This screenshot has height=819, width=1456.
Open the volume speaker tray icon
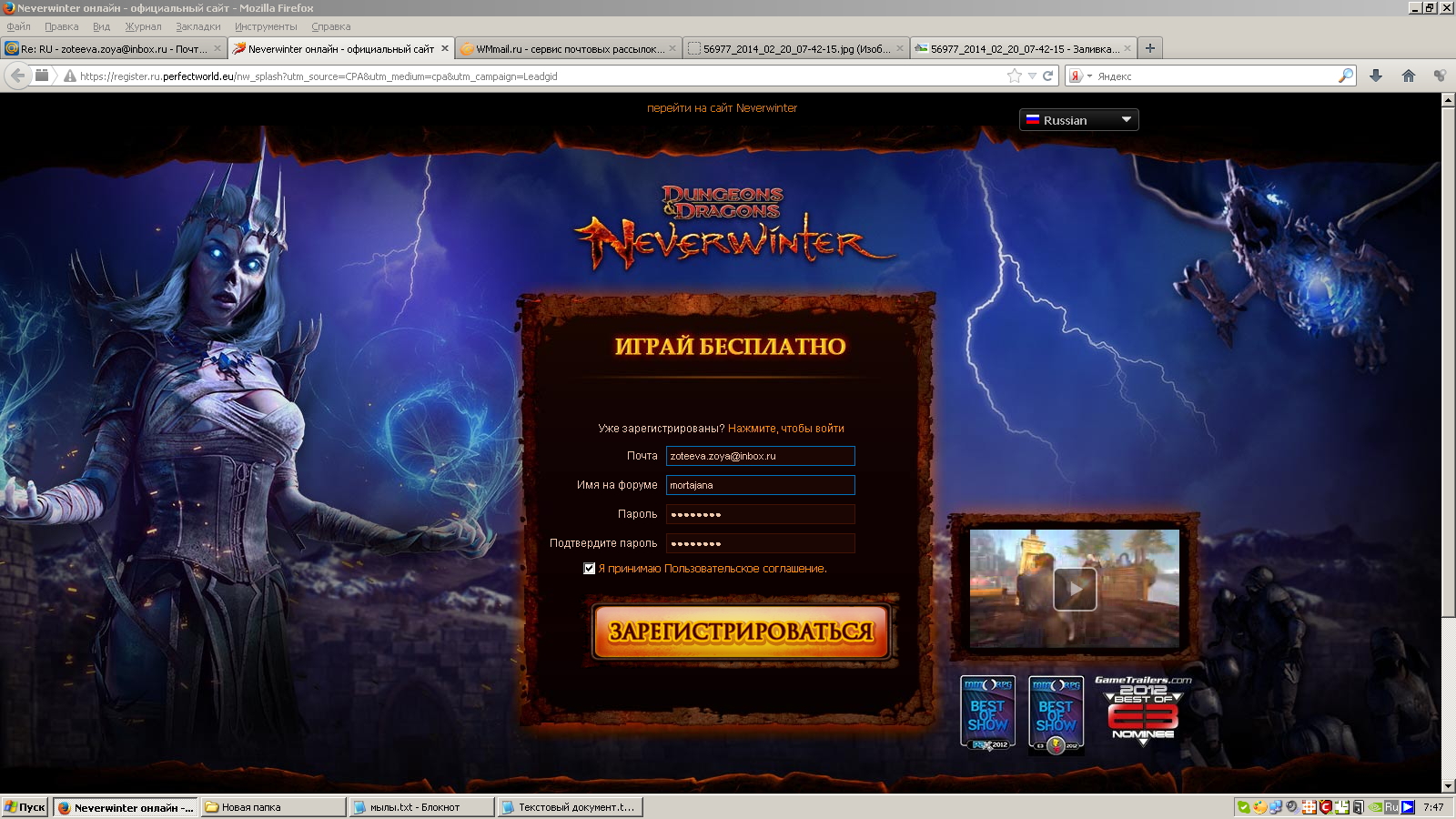[x=1292, y=807]
